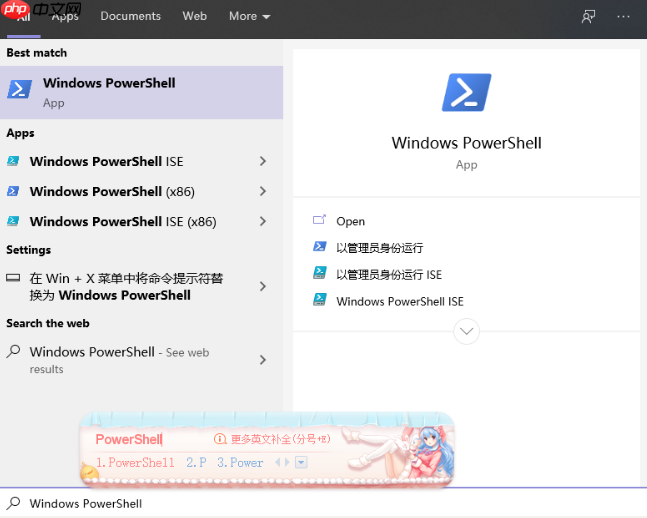647x518 pixels.
Task: Click the PowerShell ISE (x86) row icon
Action: (x=13, y=221)
